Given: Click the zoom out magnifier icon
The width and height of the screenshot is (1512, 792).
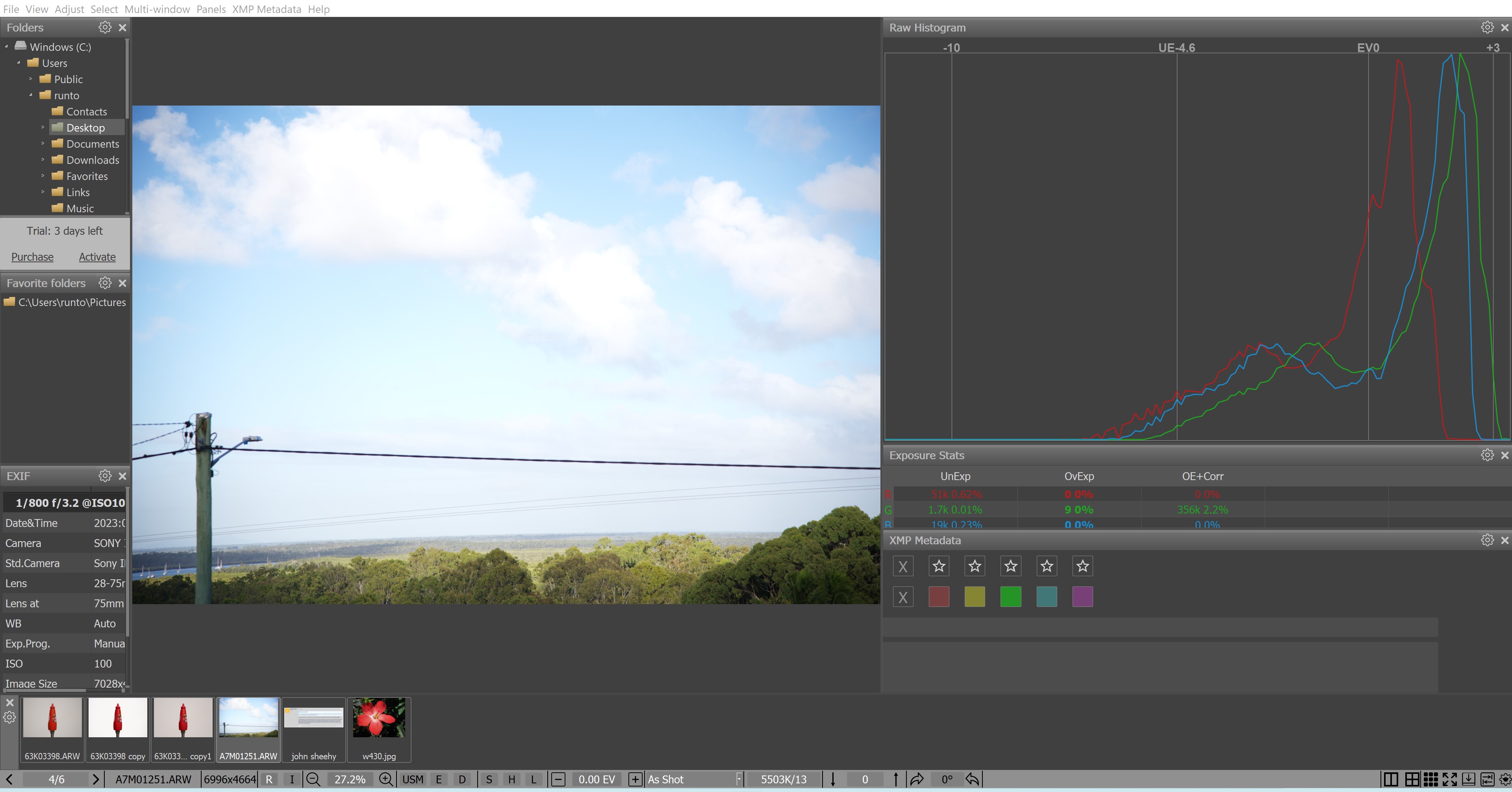Looking at the screenshot, I should pos(313,779).
